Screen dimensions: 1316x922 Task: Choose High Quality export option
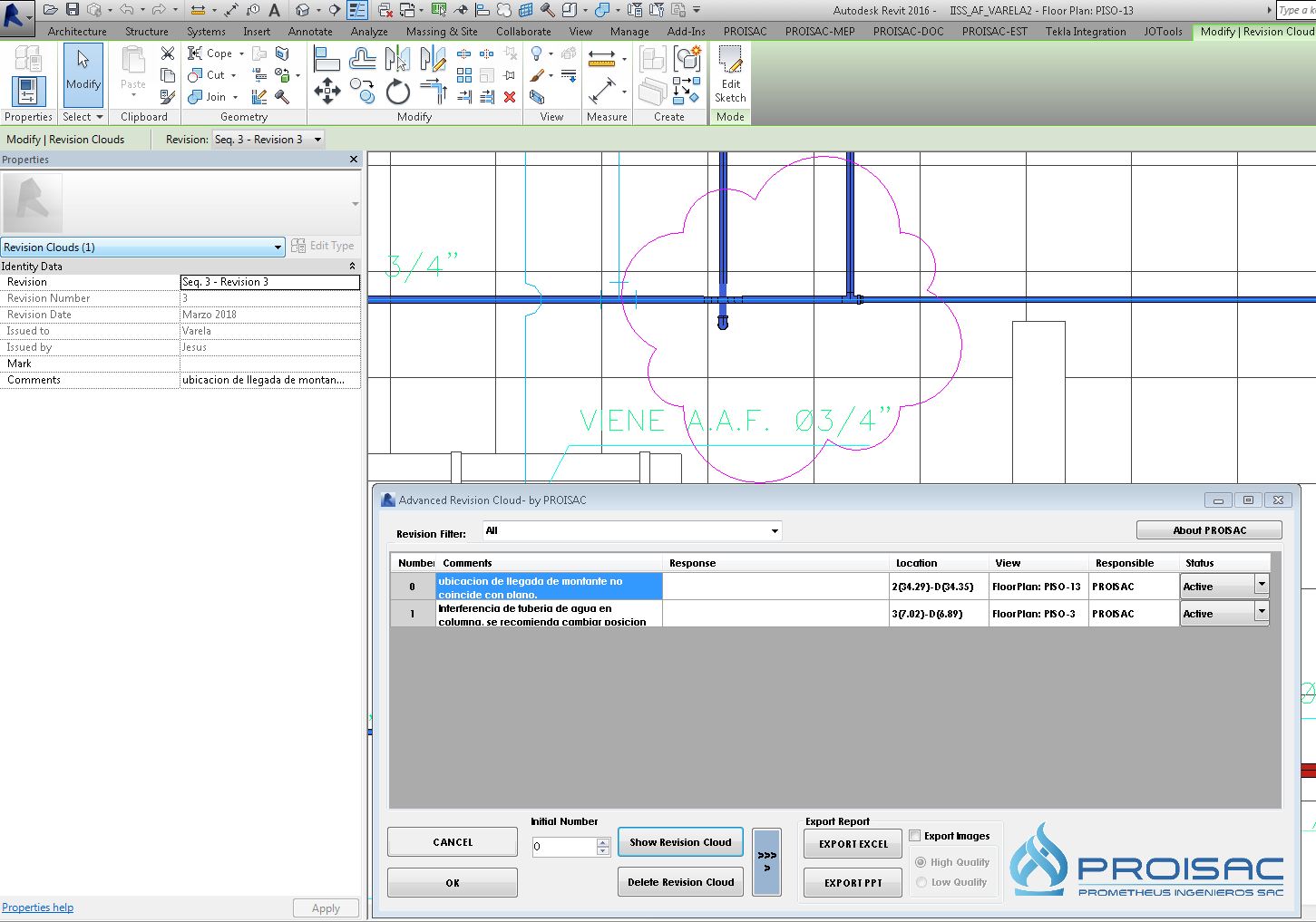[920, 861]
